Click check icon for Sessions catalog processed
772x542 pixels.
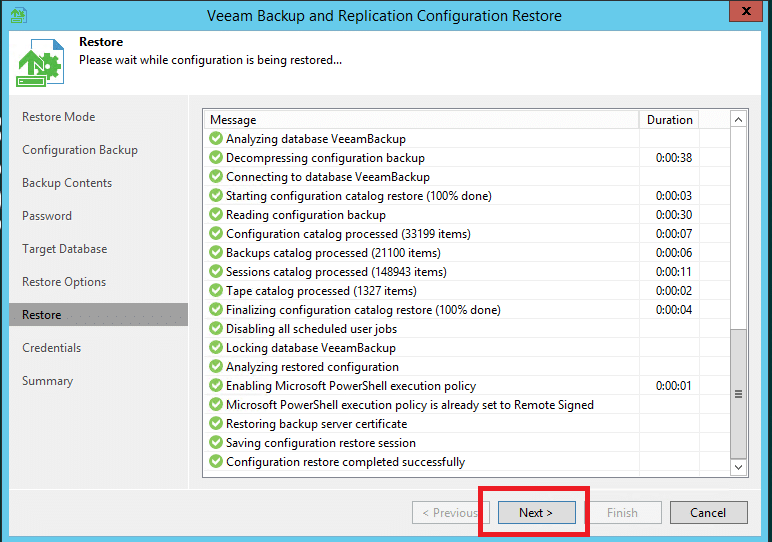(x=216, y=271)
